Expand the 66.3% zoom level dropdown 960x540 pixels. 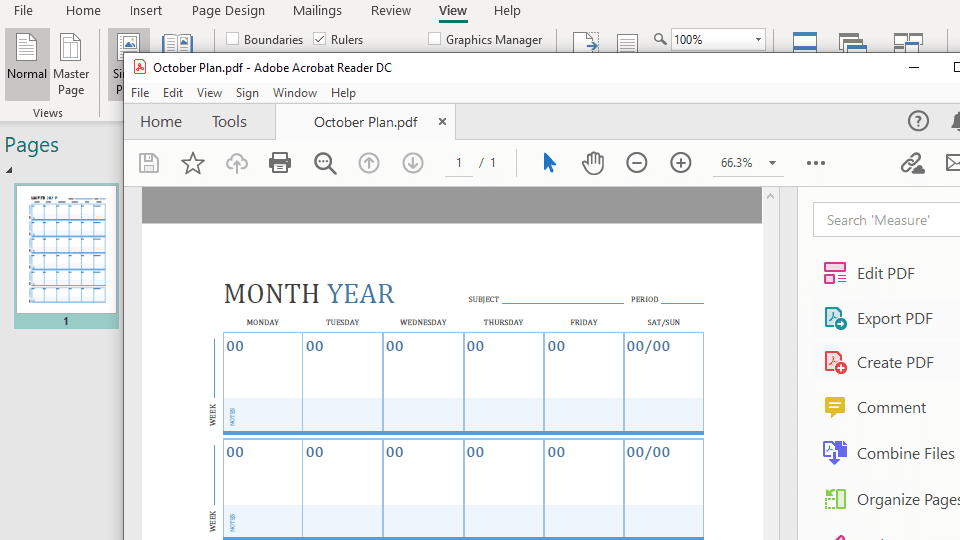coord(772,163)
